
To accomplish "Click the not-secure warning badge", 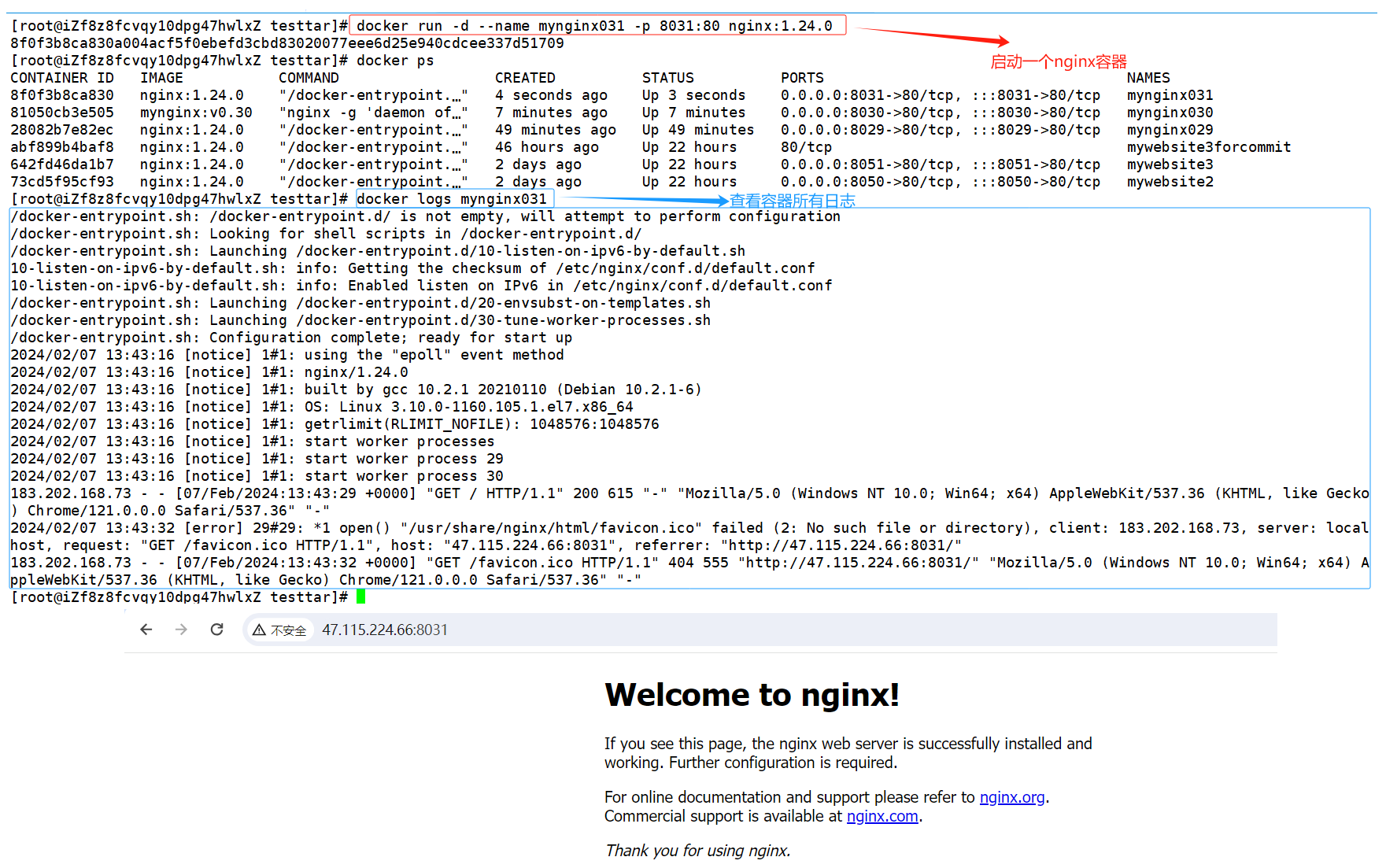I will pos(279,630).
